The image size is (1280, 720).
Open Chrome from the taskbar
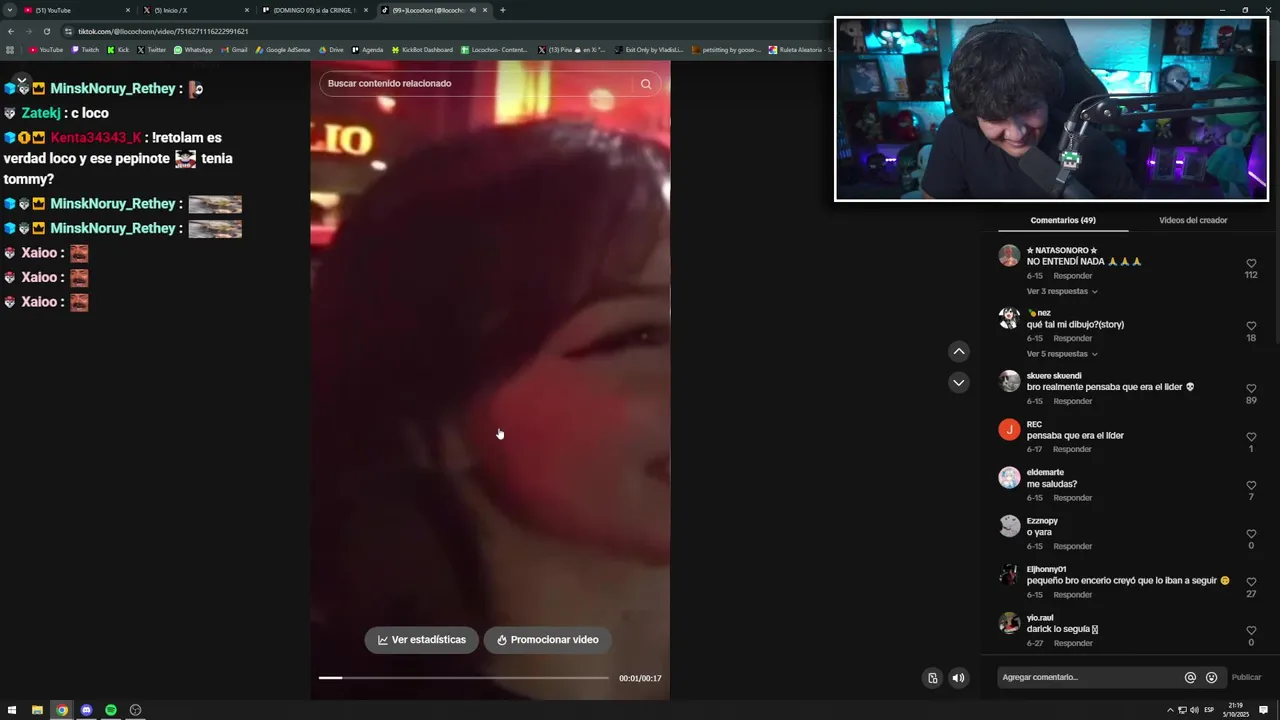pos(62,710)
